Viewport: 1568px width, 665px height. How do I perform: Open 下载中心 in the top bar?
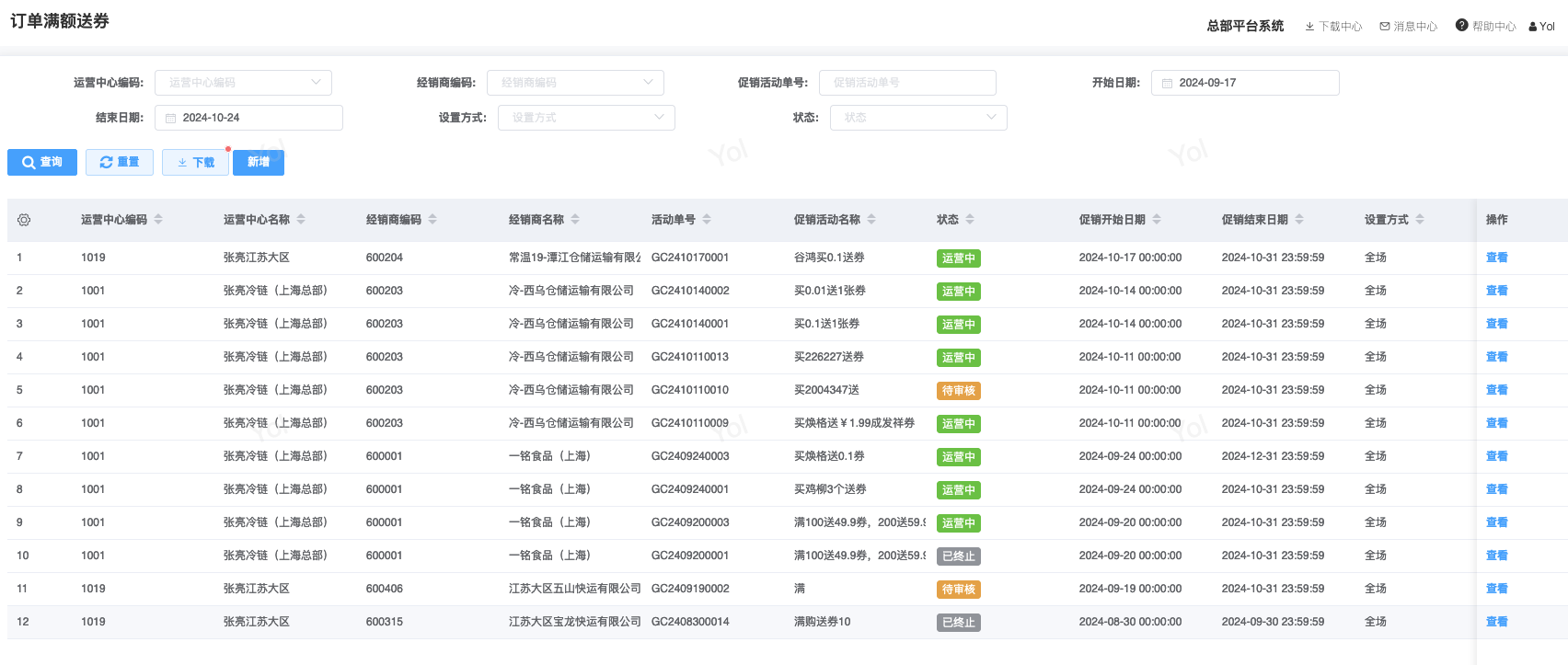click(1333, 27)
